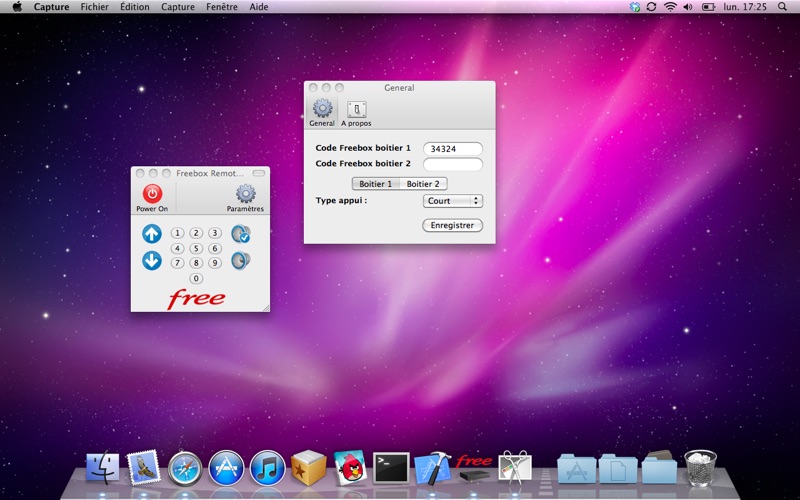Viewport: 800px width, 500px height.
Task: Open the Édition menu
Action: tap(135, 7)
